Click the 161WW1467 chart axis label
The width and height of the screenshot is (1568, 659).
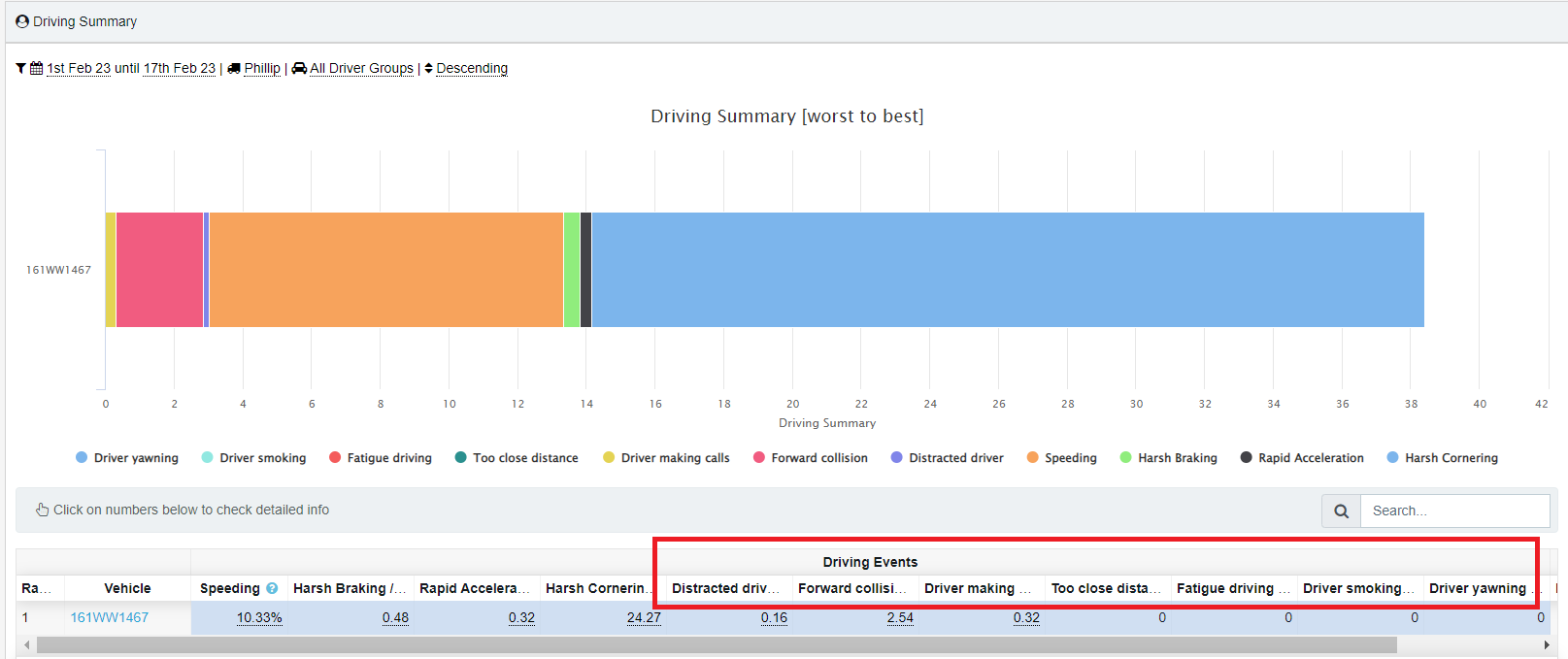58,270
